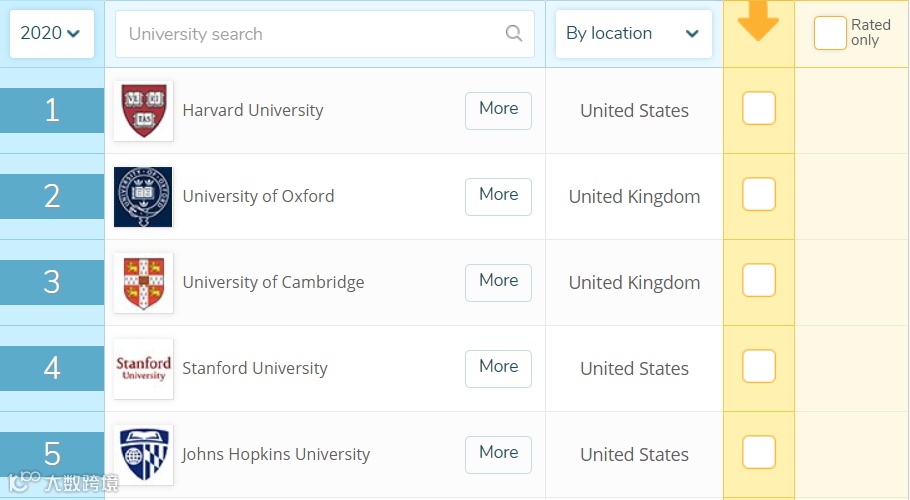Check the compare box for Stanford University
Image resolution: width=910 pixels, height=500 pixels.
click(759, 366)
